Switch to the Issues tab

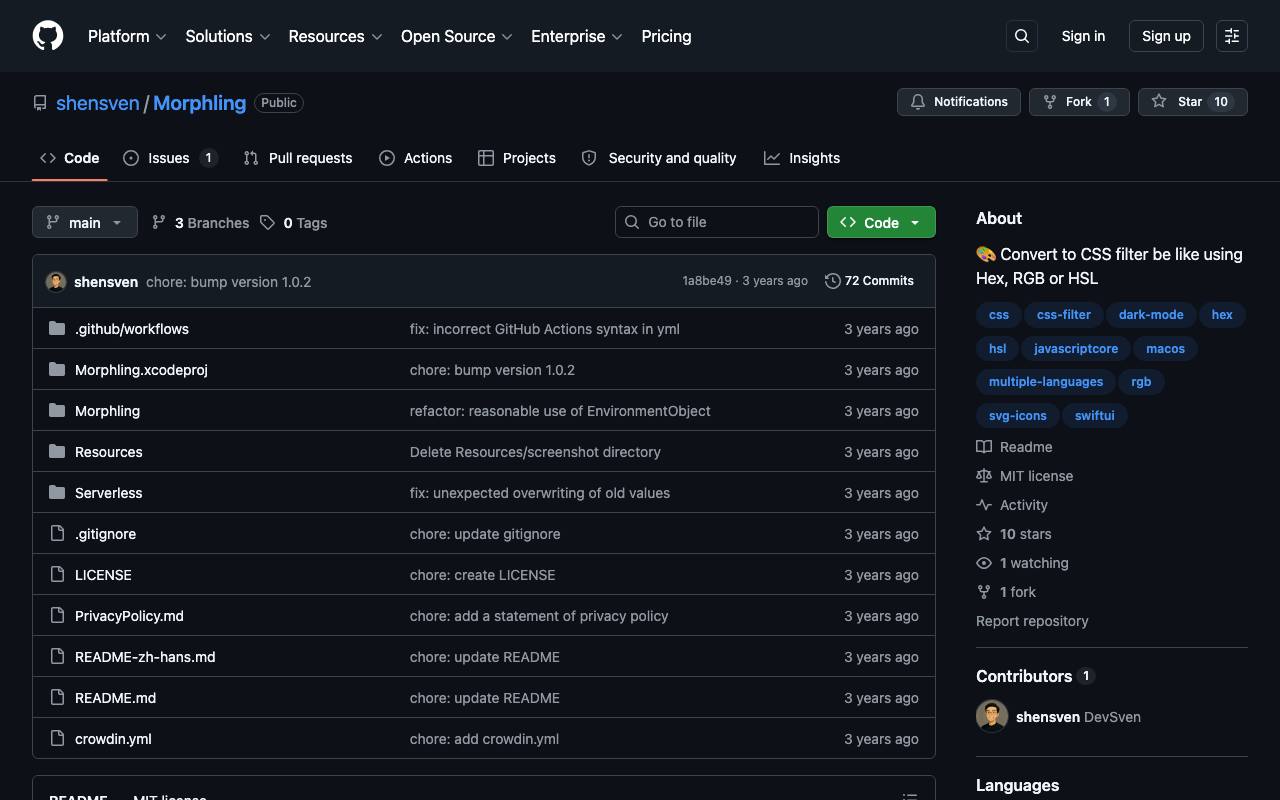(x=170, y=158)
